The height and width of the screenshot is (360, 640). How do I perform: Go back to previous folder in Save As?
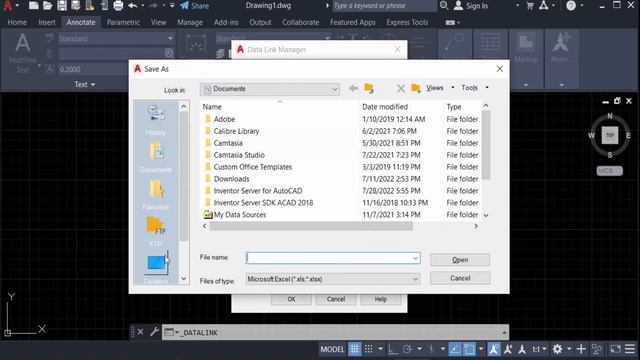pos(353,88)
